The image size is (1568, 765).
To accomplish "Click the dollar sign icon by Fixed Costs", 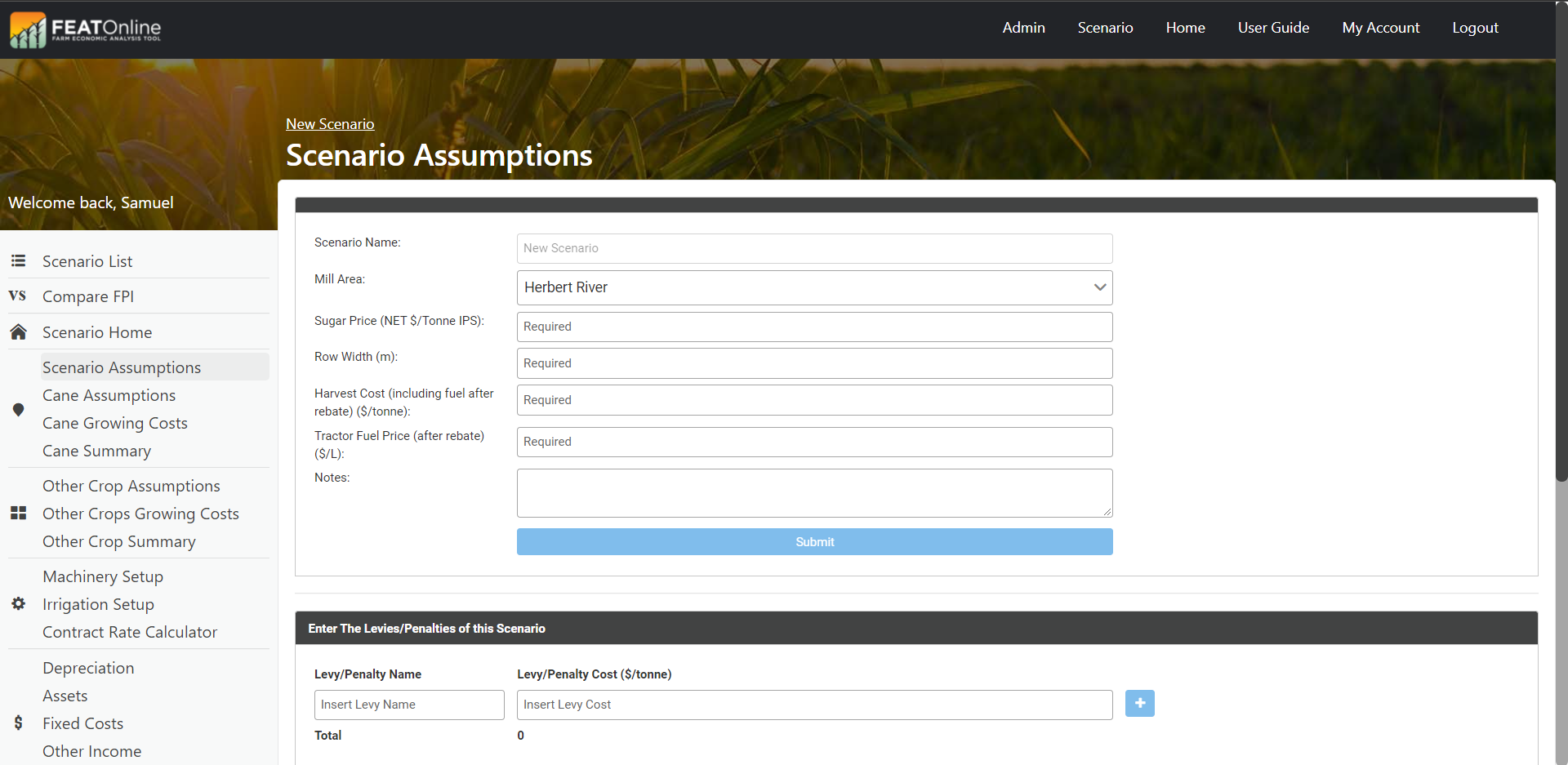I will point(18,723).
